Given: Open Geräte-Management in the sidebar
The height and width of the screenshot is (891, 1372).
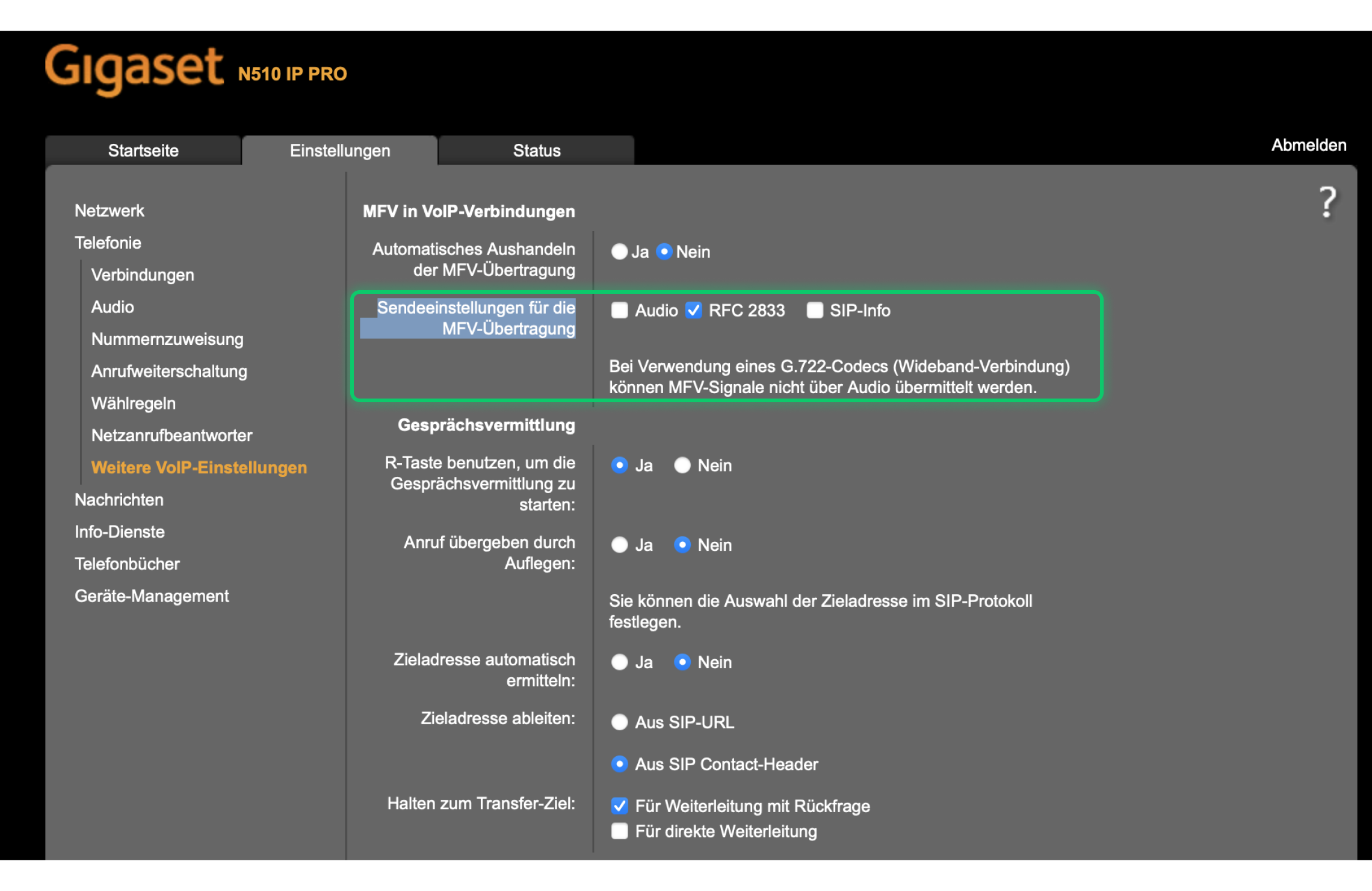Looking at the screenshot, I should [152, 596].
